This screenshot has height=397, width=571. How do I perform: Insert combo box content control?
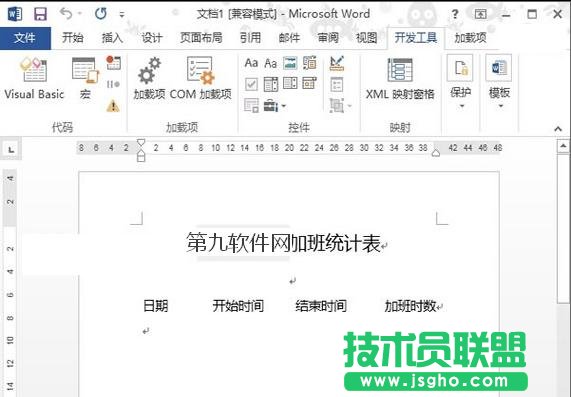click(271, 84)
